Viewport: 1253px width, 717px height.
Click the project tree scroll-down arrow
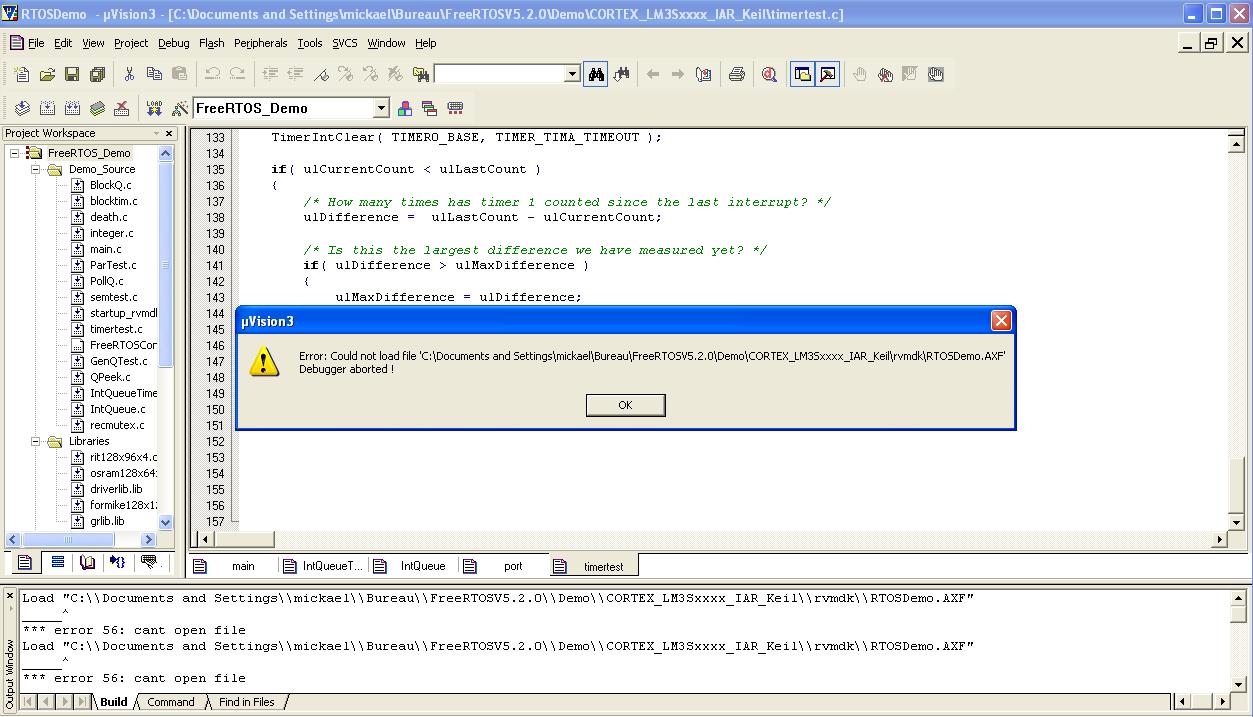166,522
